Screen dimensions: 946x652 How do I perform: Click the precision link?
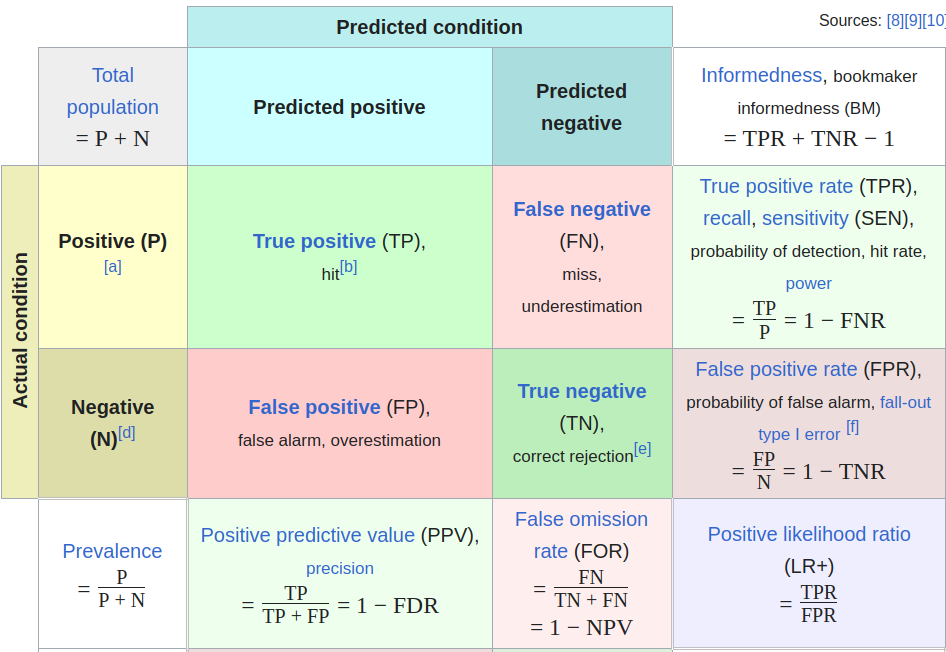(340, 569)
